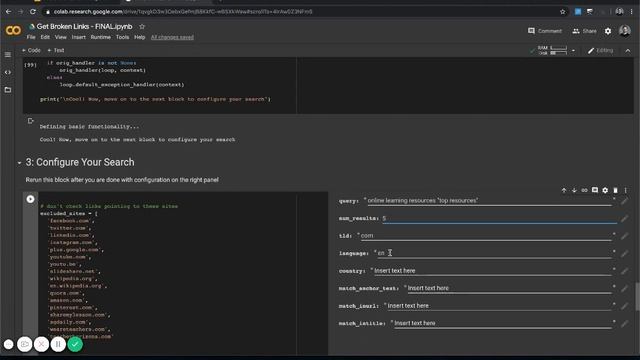Click the match_inurl text field
Viewport: 640px width, 360px height.
(499, 306)
